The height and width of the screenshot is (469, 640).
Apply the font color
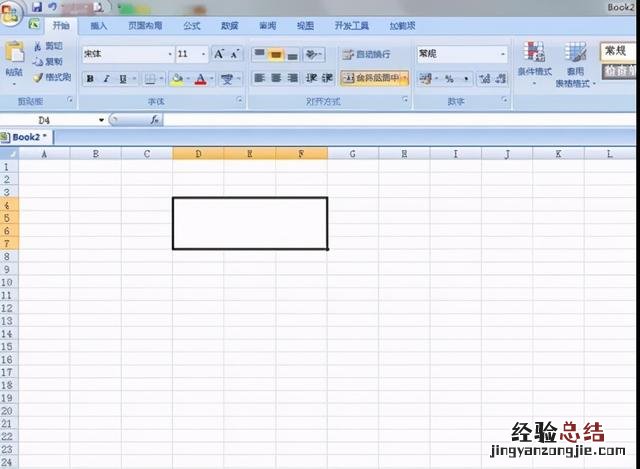[x=200, y=79]
